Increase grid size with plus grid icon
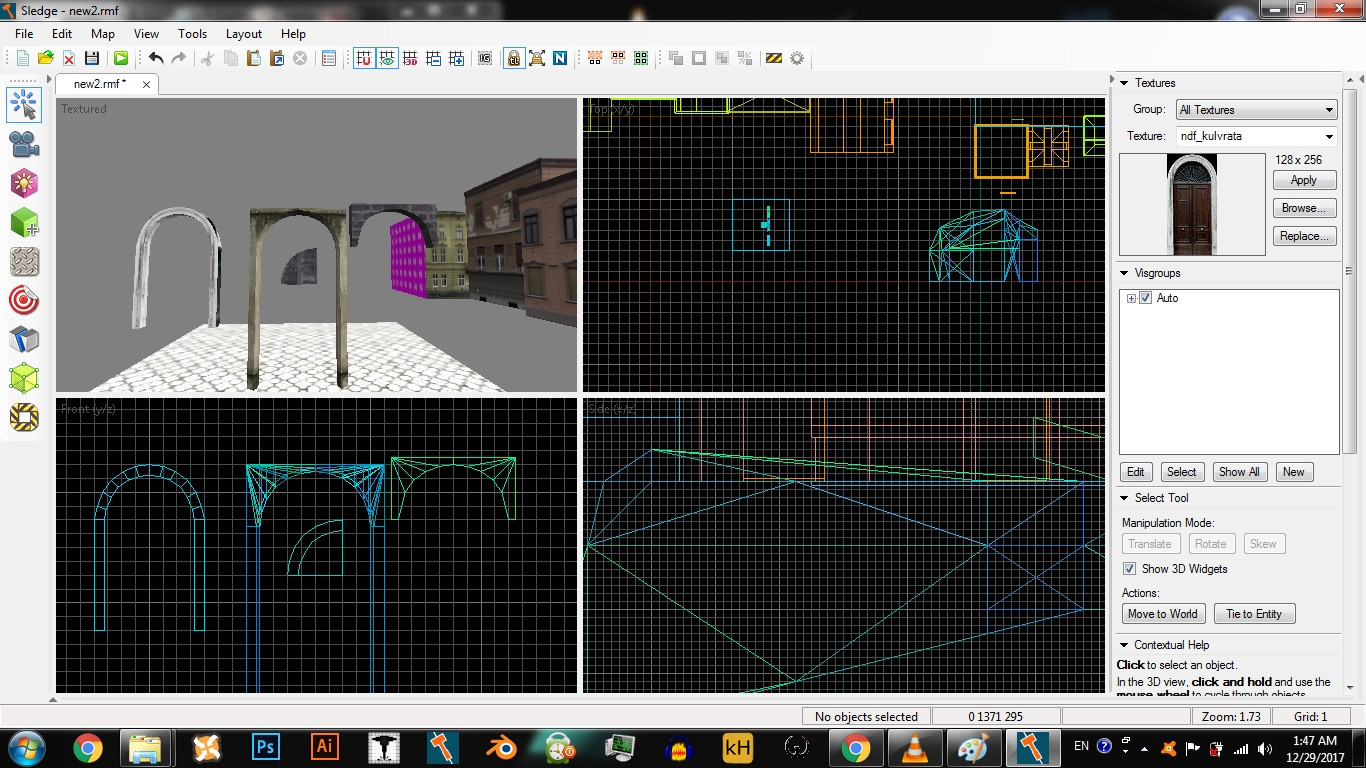1366x768 pixels. [x=456, y=59]
